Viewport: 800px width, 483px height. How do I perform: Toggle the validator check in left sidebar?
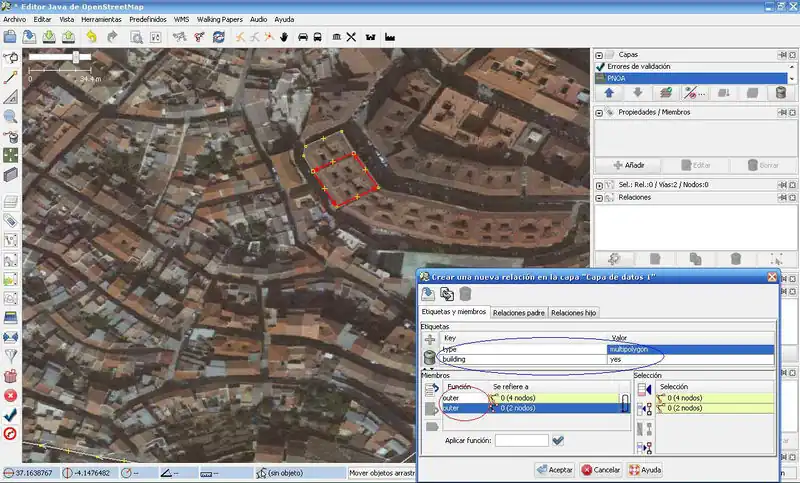pos(11,414)
